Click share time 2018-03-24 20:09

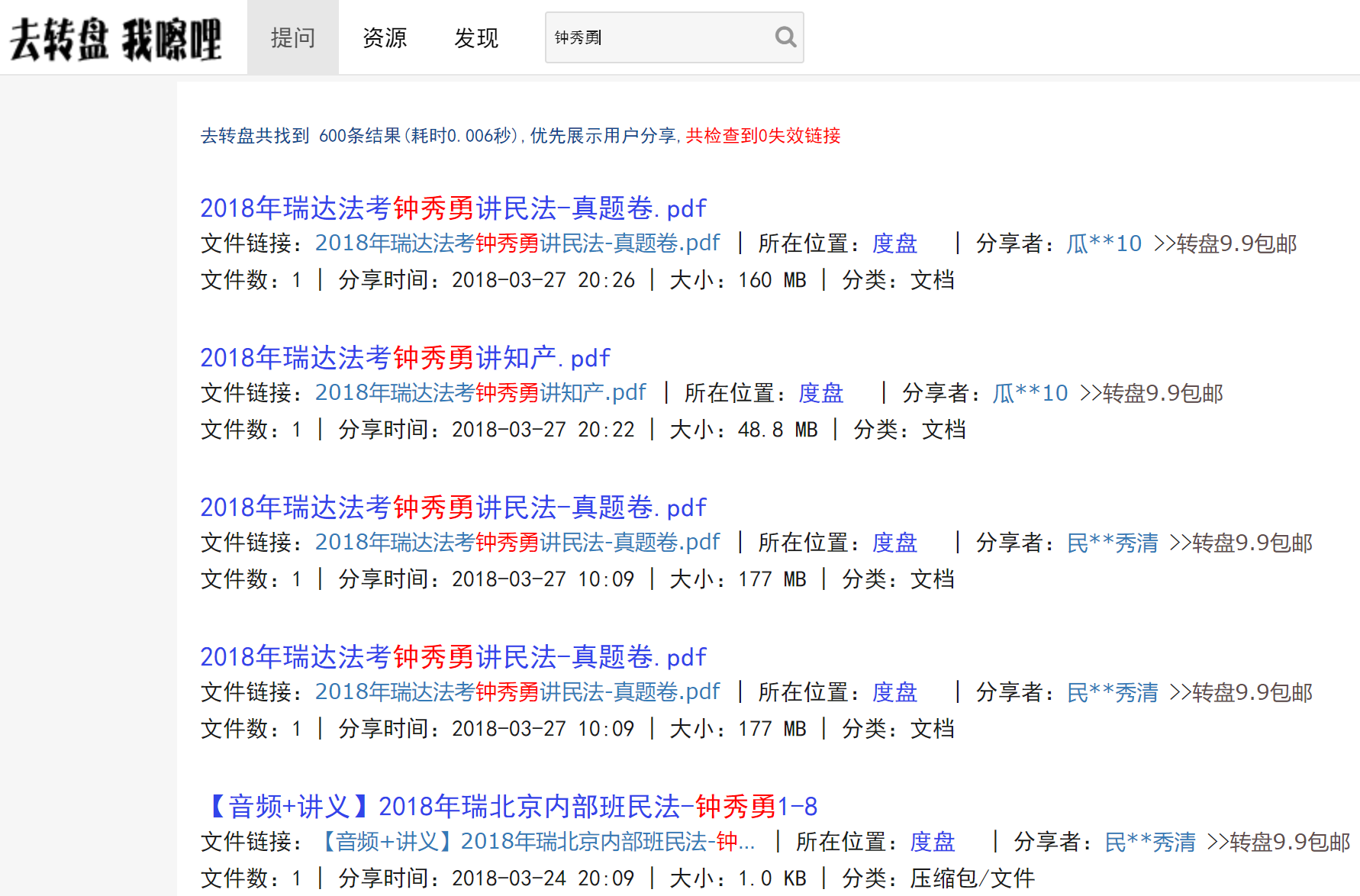tap(543, 878)
